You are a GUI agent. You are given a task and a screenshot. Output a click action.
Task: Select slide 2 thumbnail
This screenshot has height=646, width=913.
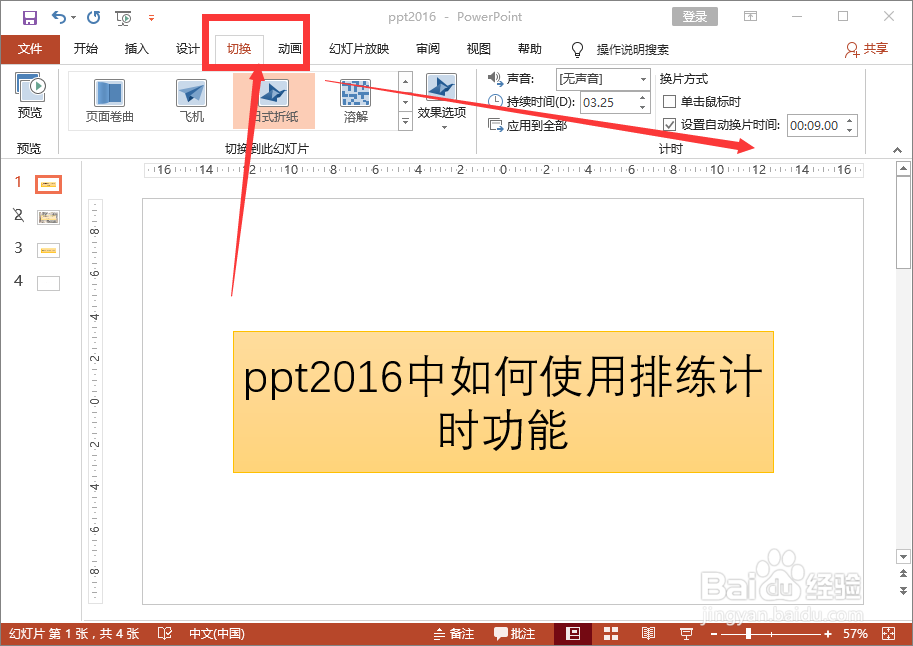pos(48,218)
